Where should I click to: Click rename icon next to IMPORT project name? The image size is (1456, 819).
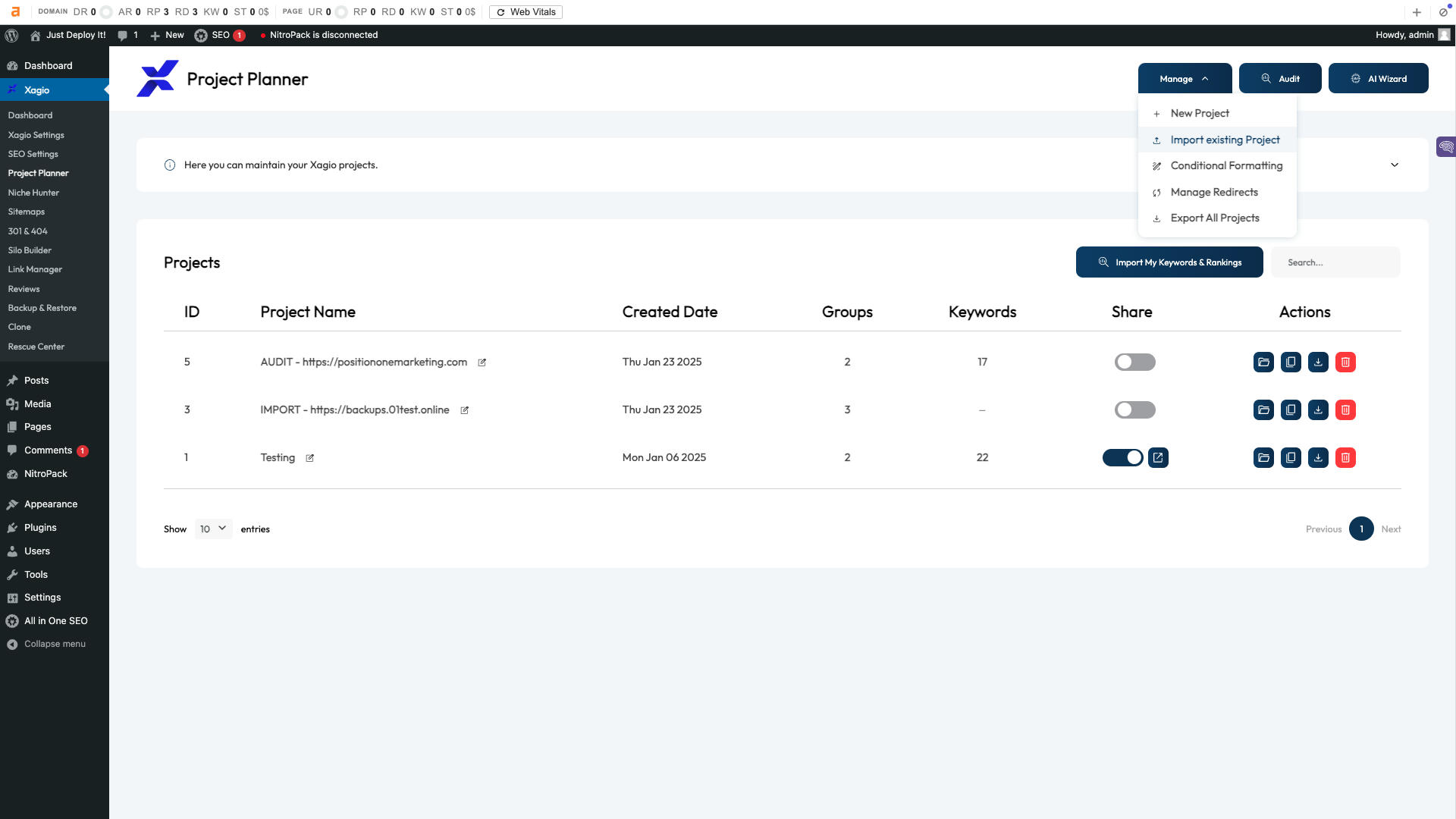tap(464, 410)
